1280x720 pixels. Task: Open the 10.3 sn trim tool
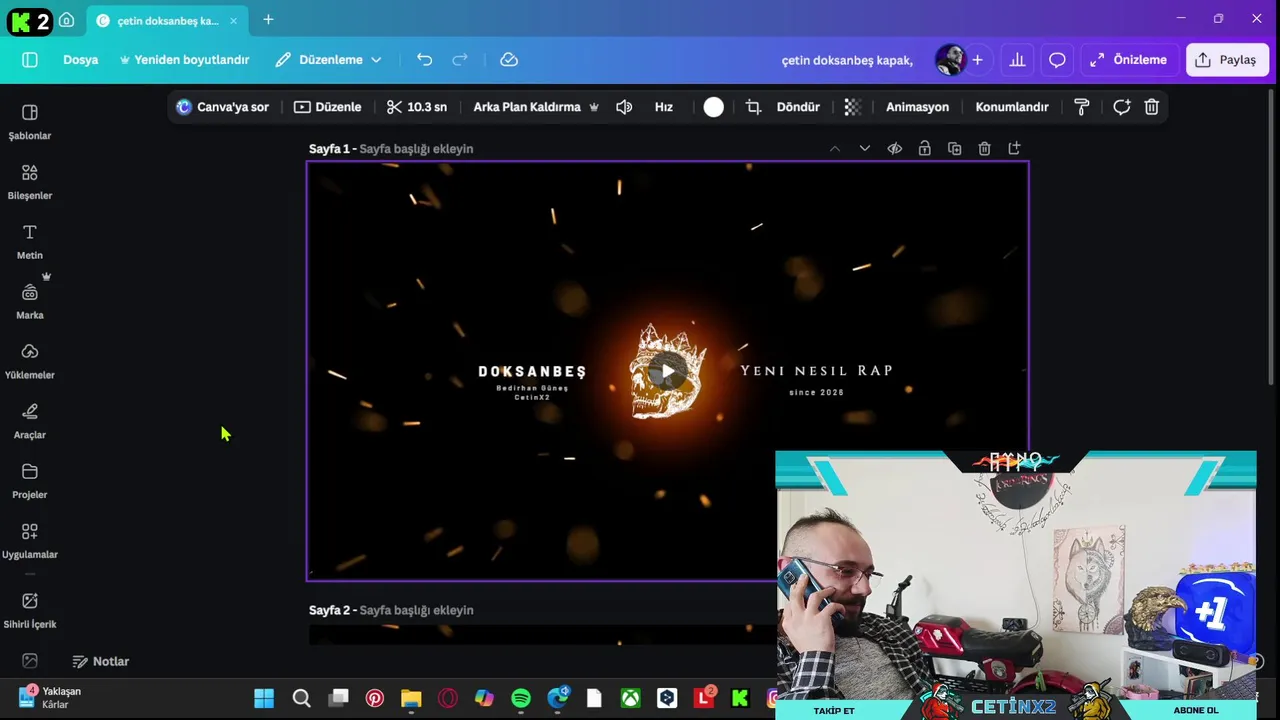[x=417, y=107]
